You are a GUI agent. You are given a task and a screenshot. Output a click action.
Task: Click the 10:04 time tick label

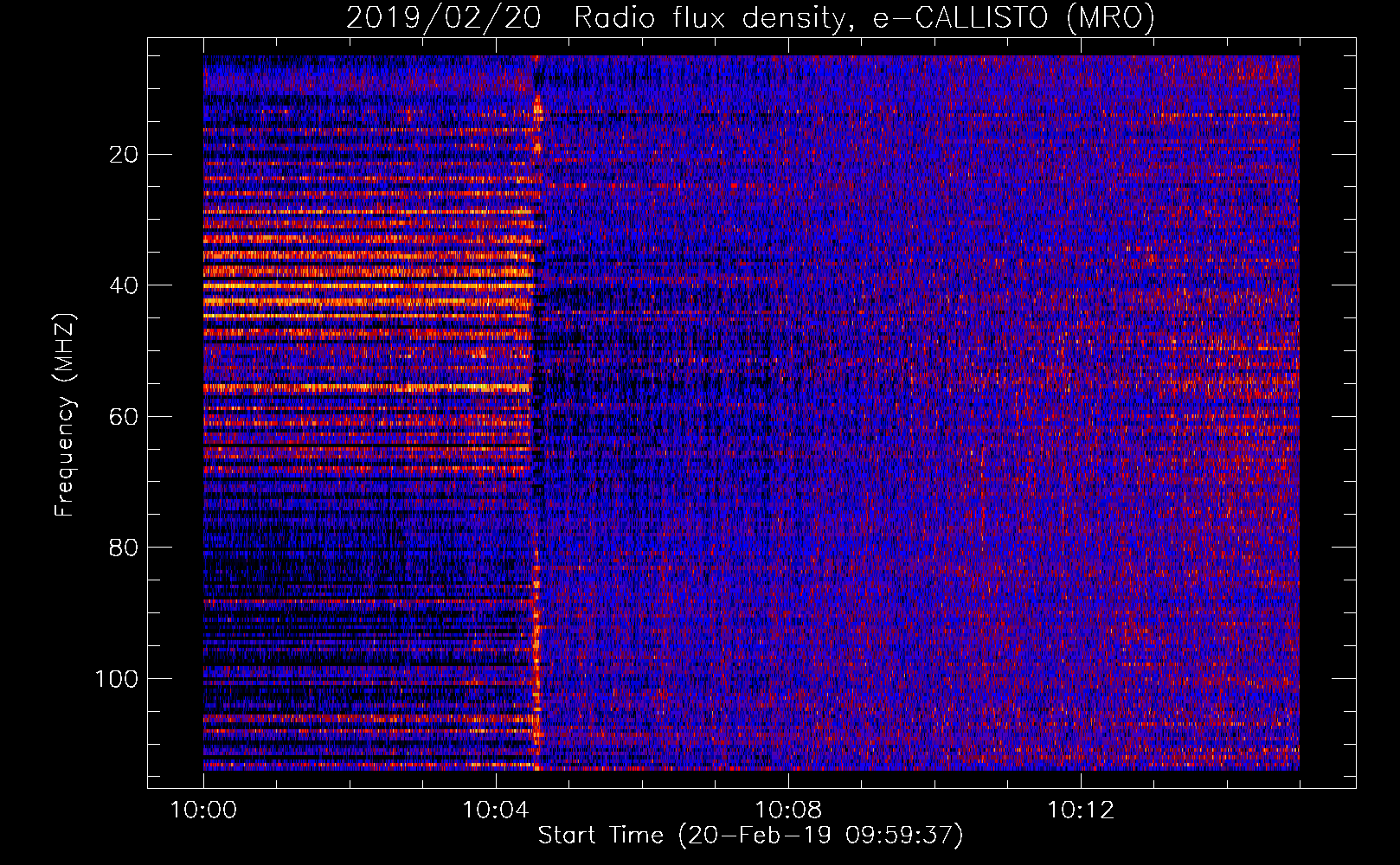click(496, 811)
